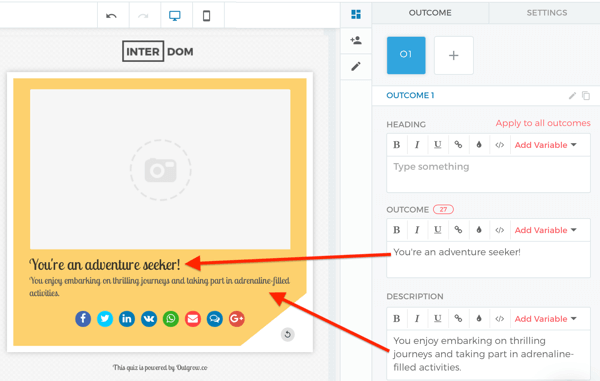
Task: Toggle italic in Heading editor
Action: click(417, 145)
